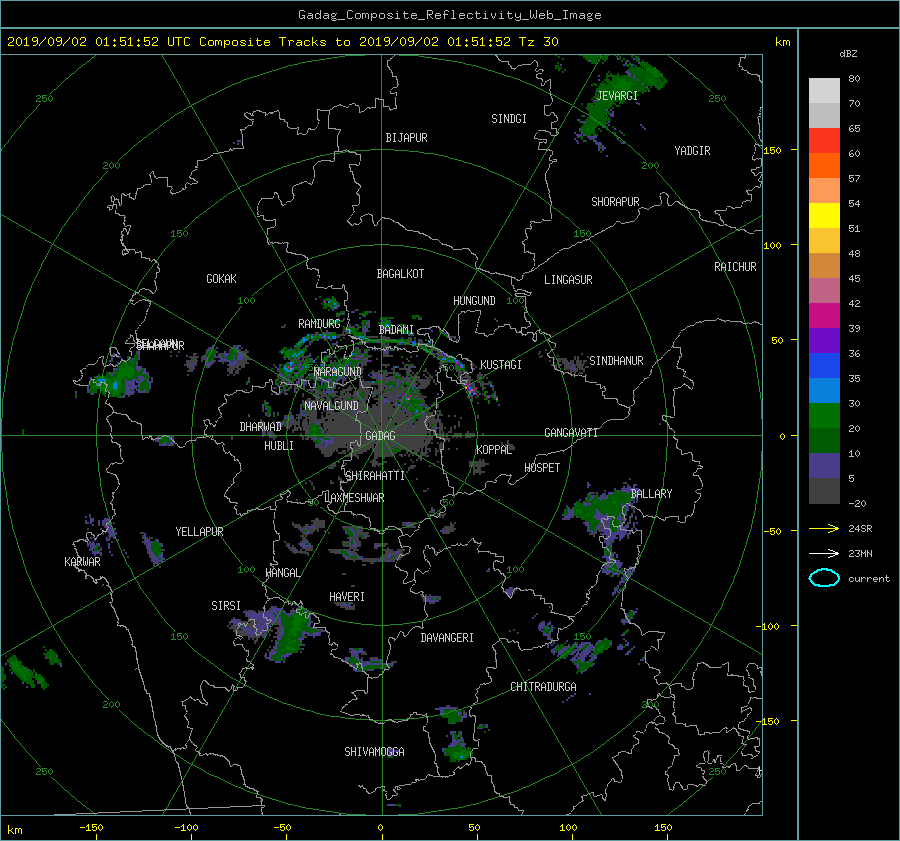
Task: Click the Gadag_Composite_Reflectivity_Web_Image title
Action: click(x=449, y=15)
